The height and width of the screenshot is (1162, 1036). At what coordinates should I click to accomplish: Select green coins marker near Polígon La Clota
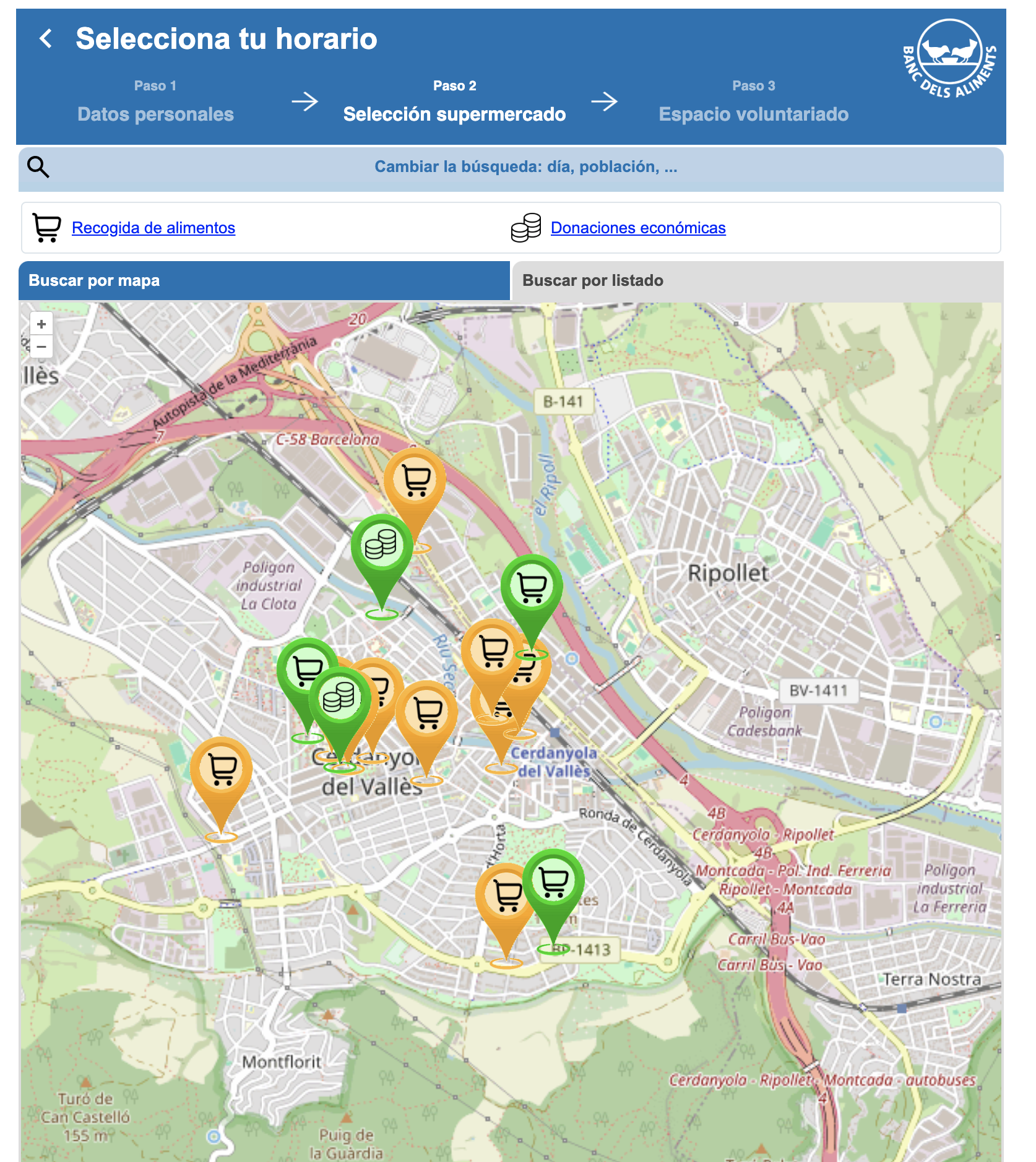pyautogui.click(x=382, y=546)
